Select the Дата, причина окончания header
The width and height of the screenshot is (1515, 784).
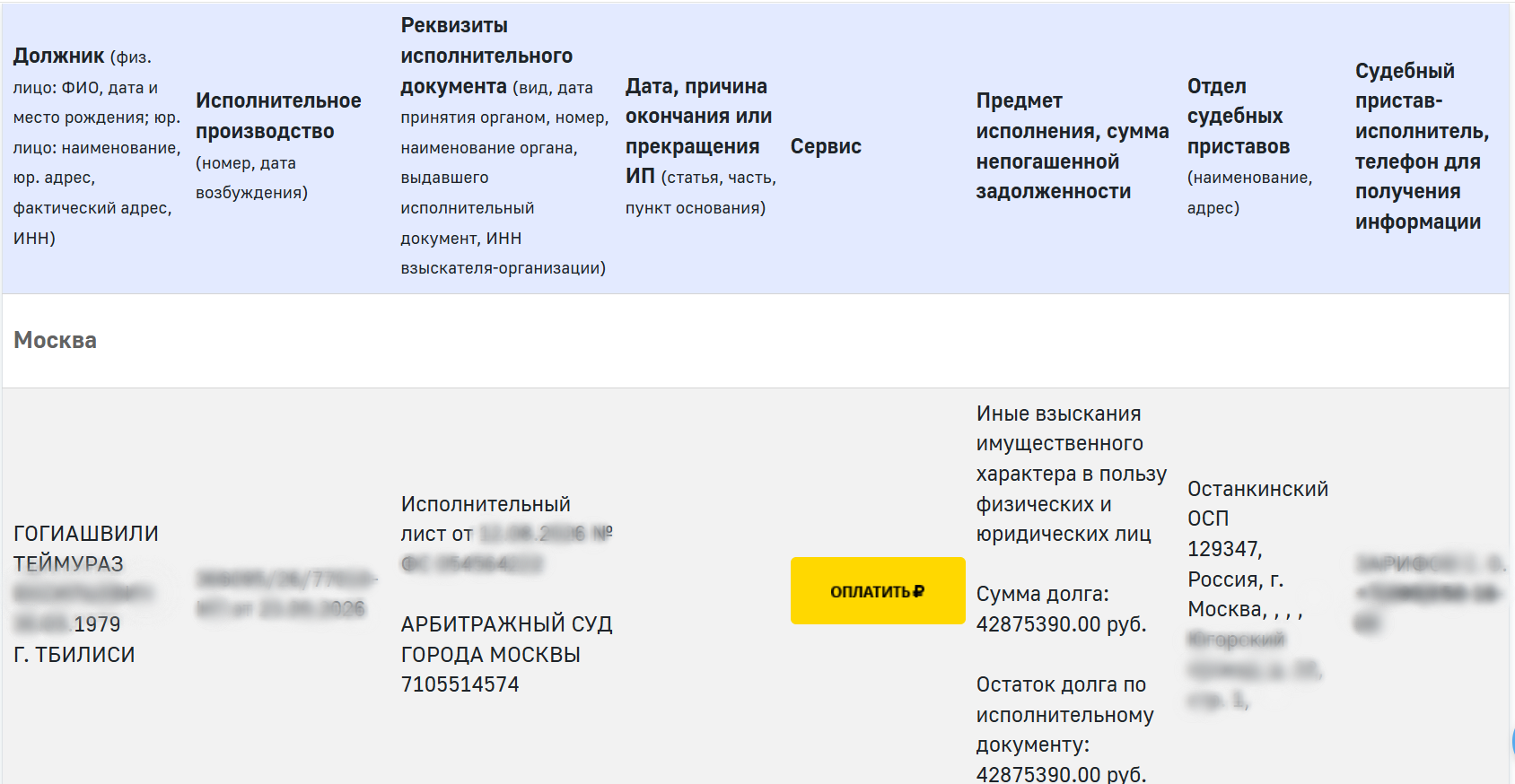click(701, 146)
